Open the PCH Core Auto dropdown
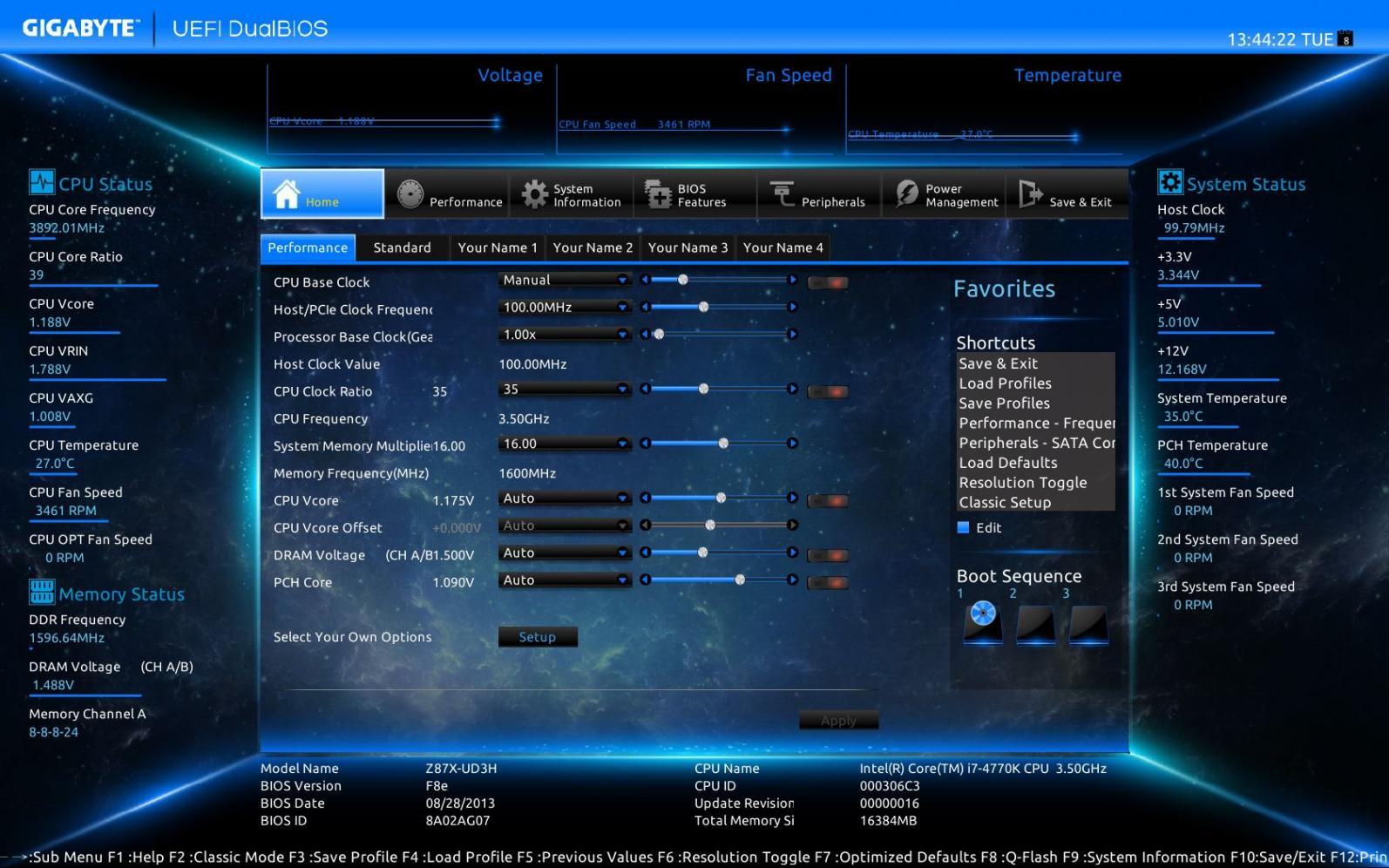Image resolution: width=1389 pixels, height=868 pixels. coord(565,580)
